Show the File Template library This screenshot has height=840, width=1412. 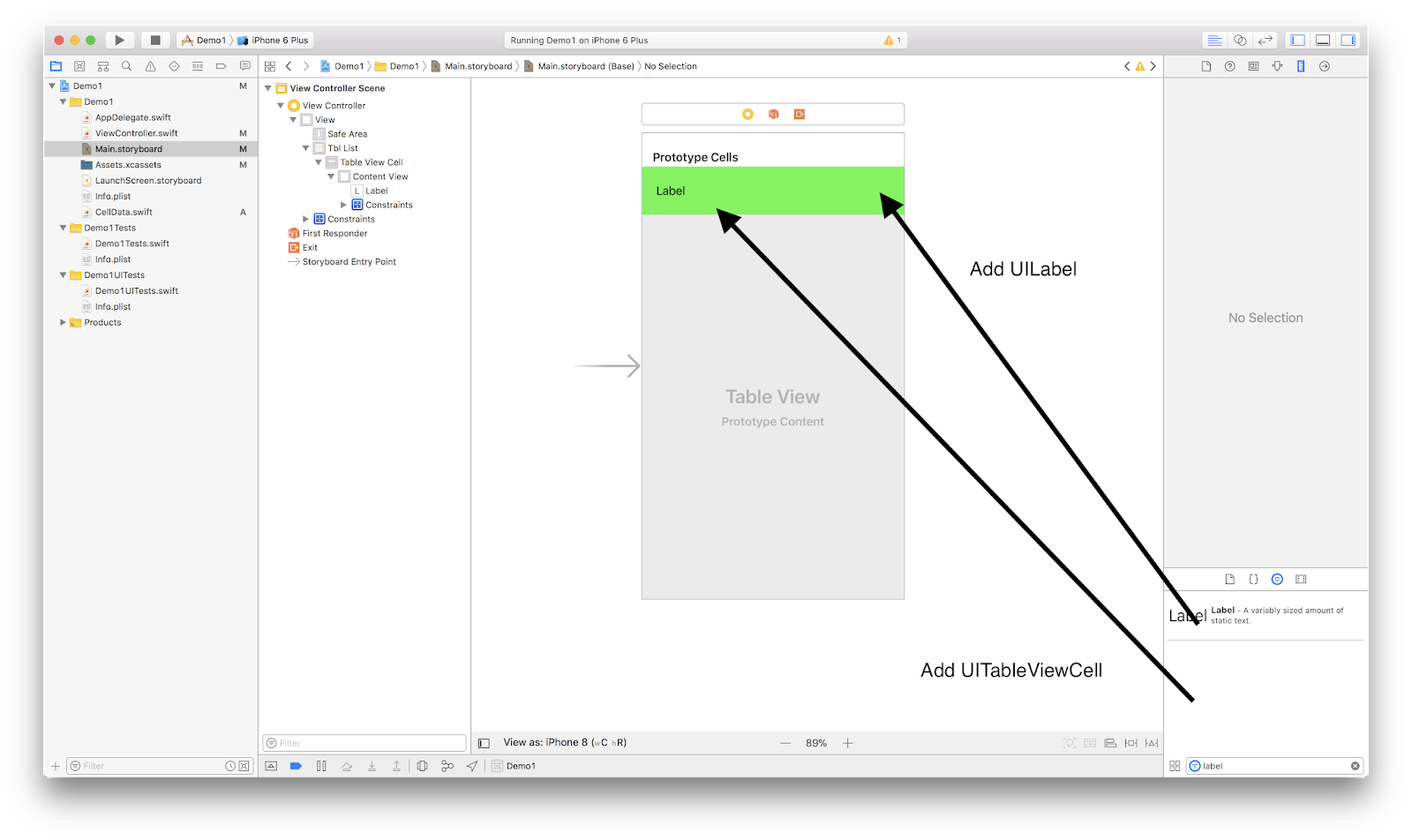pyautogui.click(x=1229, y=579)
